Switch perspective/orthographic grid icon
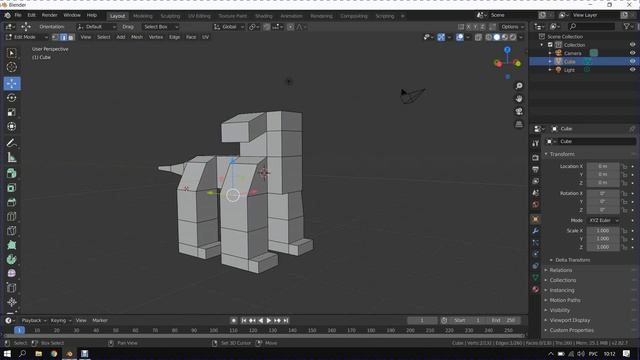Screen dimensions: 640x360 (519, 124)
